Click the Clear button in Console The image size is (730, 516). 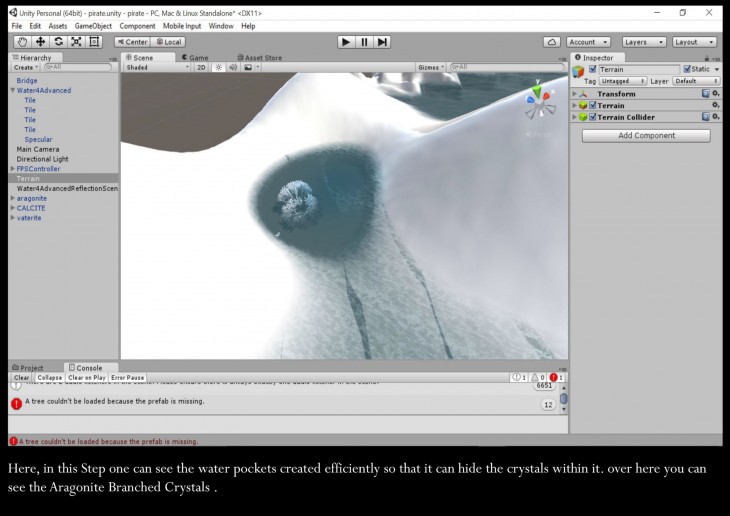pyautogui.click(x=21, y=378)
